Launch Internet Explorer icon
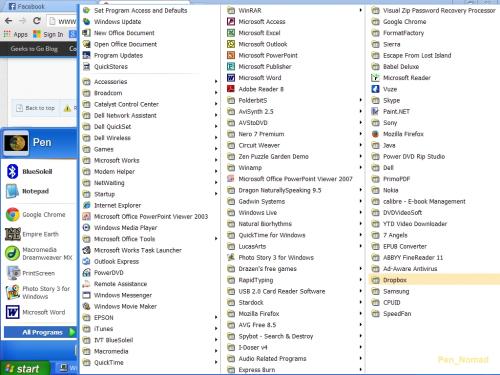The height and width of the screenshot is (375, 500). pos(86,205)
